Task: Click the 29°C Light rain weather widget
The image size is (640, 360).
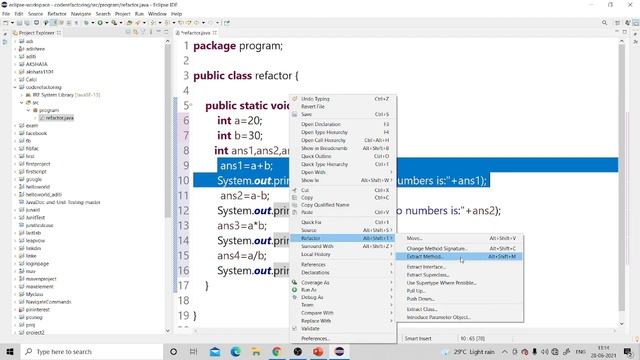Action: coord(469,351)
